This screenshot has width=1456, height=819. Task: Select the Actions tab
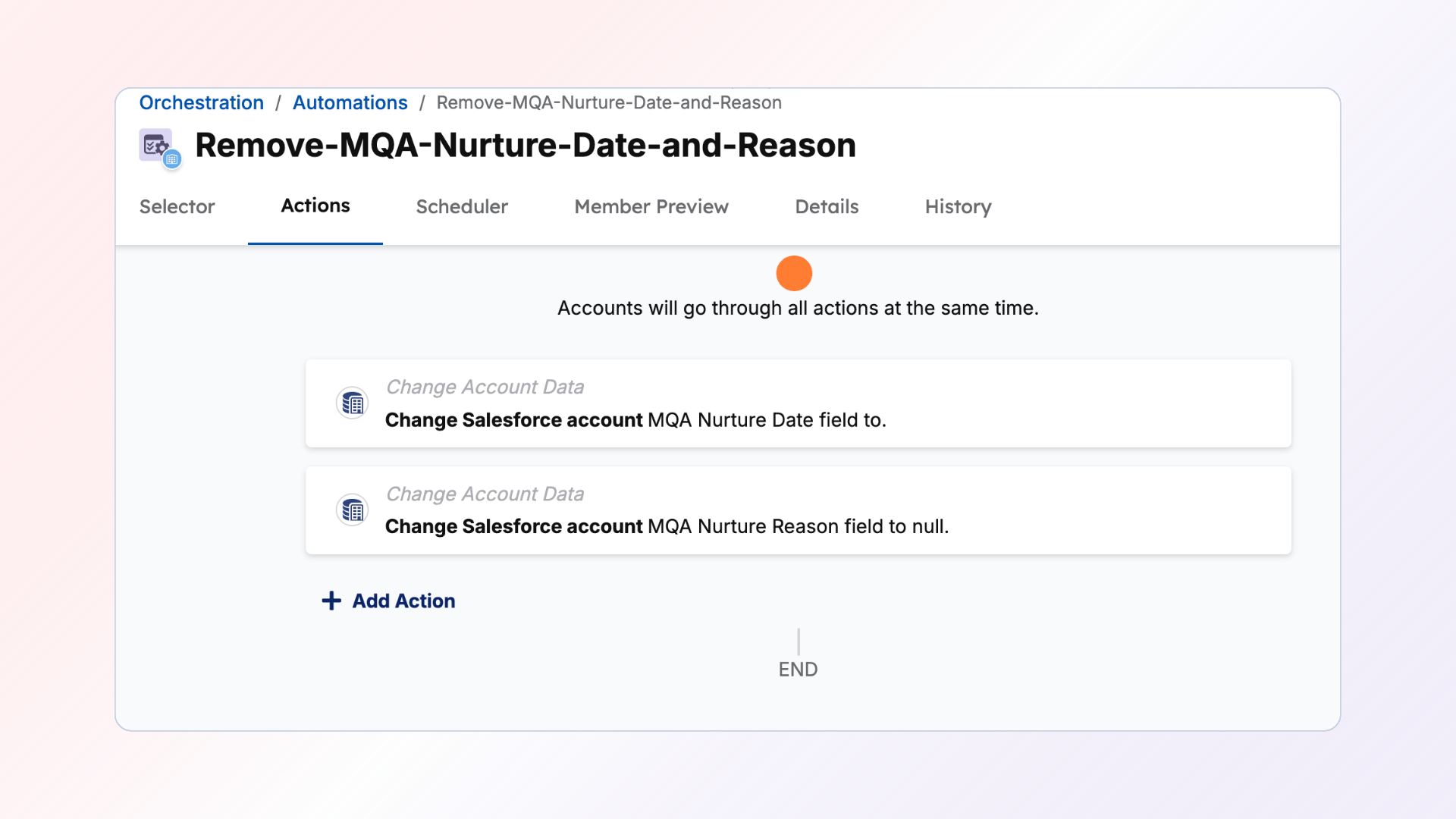point(315,206)
